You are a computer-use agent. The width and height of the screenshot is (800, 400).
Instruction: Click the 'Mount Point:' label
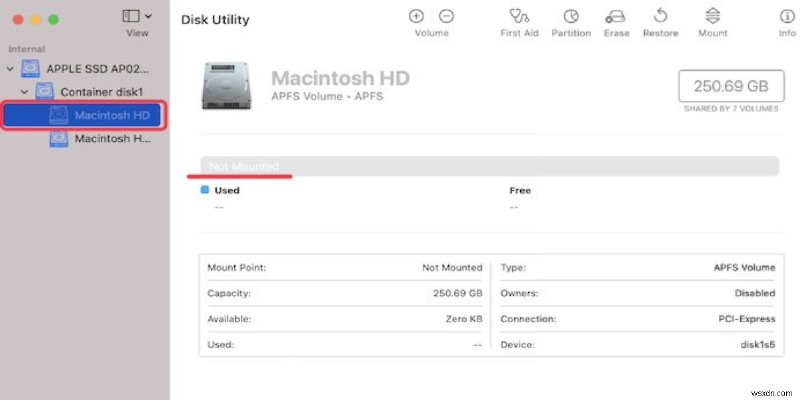237,267
